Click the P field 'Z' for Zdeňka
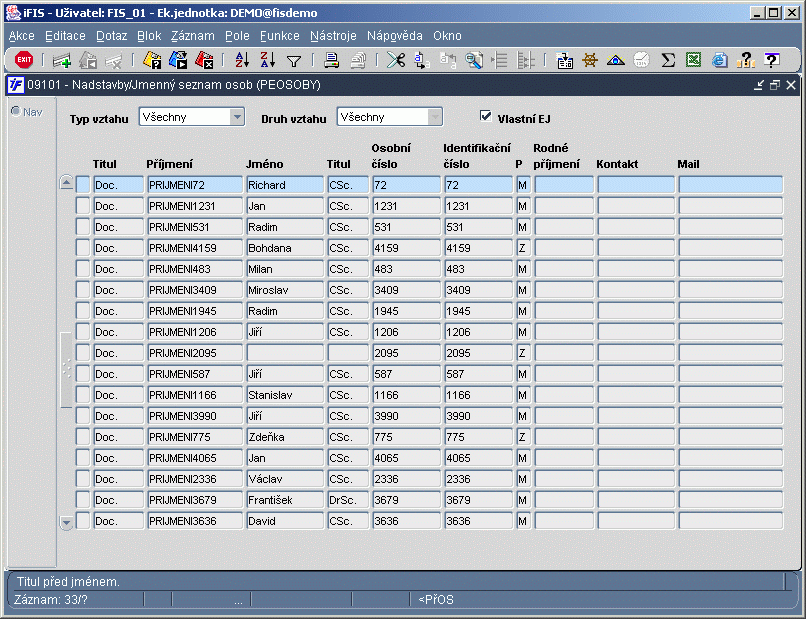Screen dimensions: 806x619 (523, 437)
